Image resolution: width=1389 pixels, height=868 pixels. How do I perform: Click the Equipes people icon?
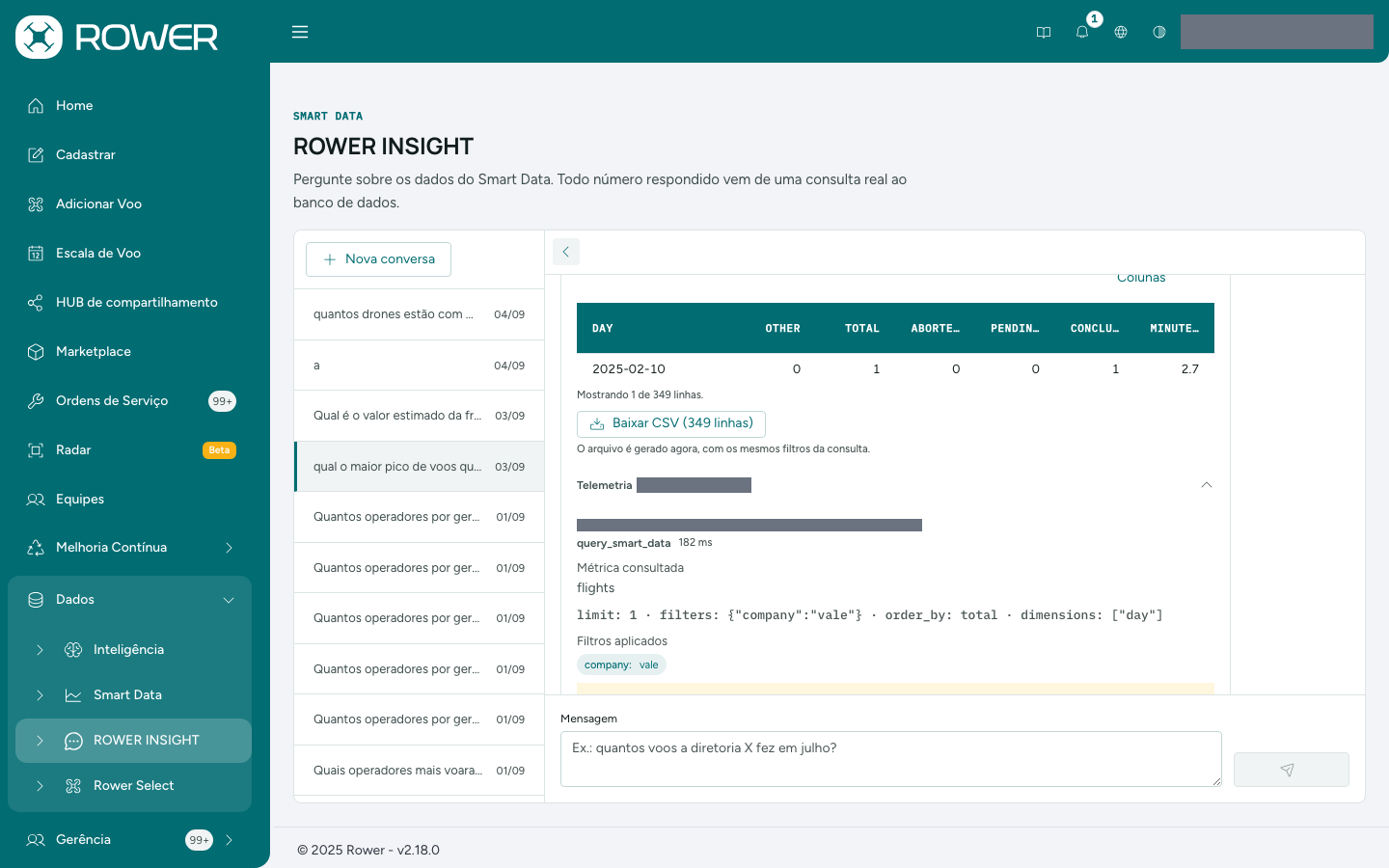[36, 499]
